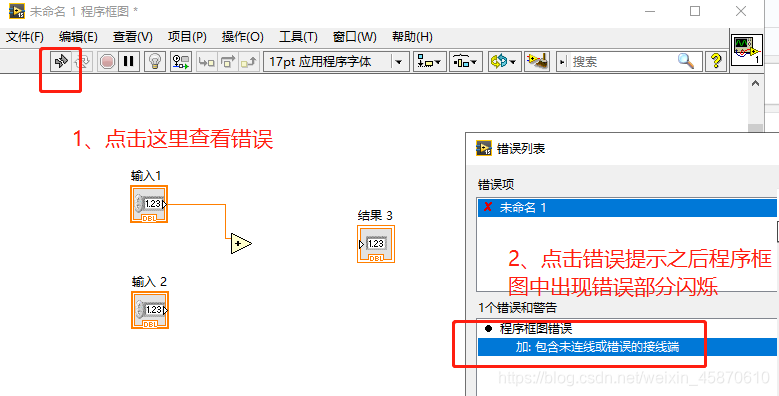Click the Abort Execution stop button
The image size is (779, 396).
(107, 62)
